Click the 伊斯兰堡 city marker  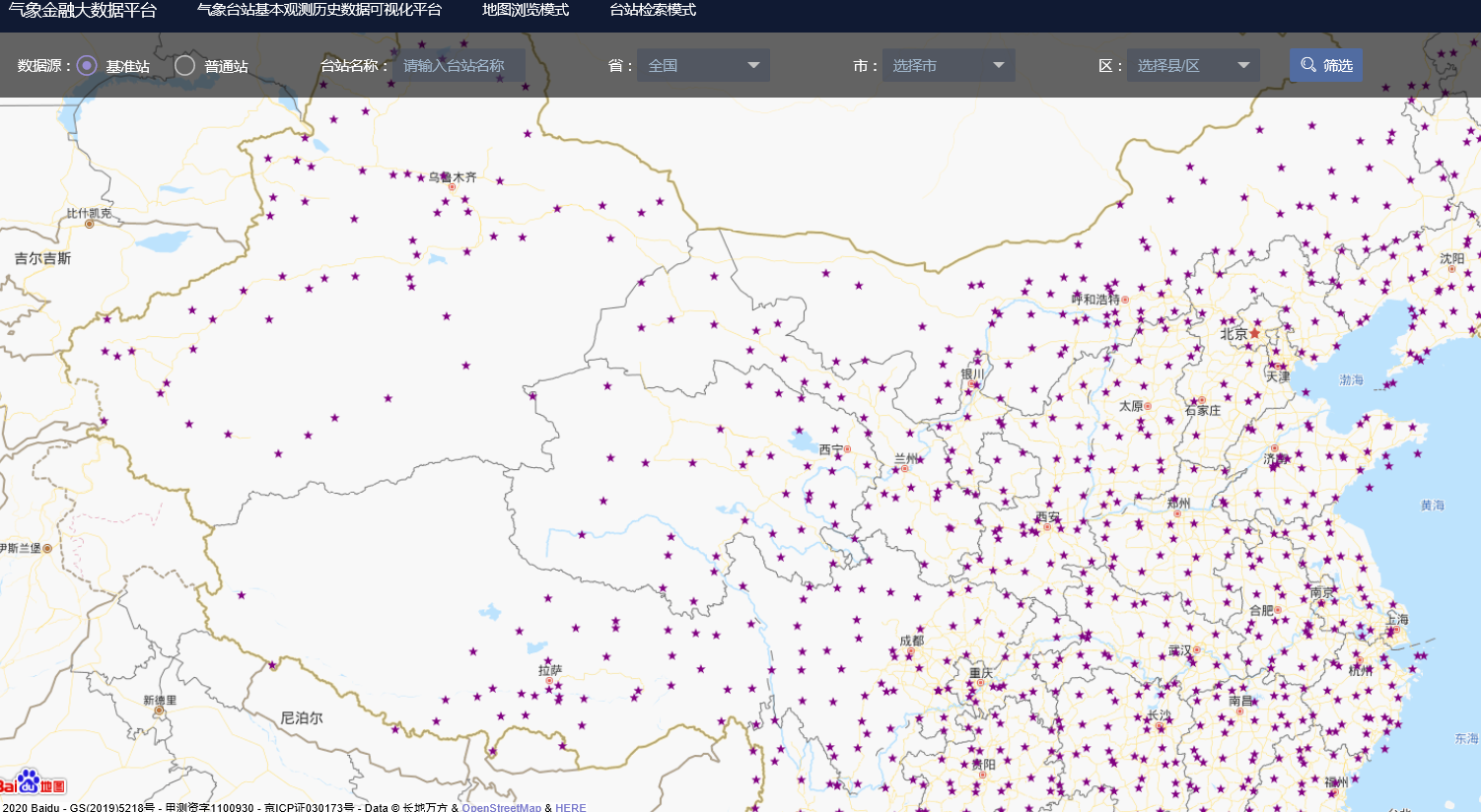pyautogui.click(x=47, y=548)
